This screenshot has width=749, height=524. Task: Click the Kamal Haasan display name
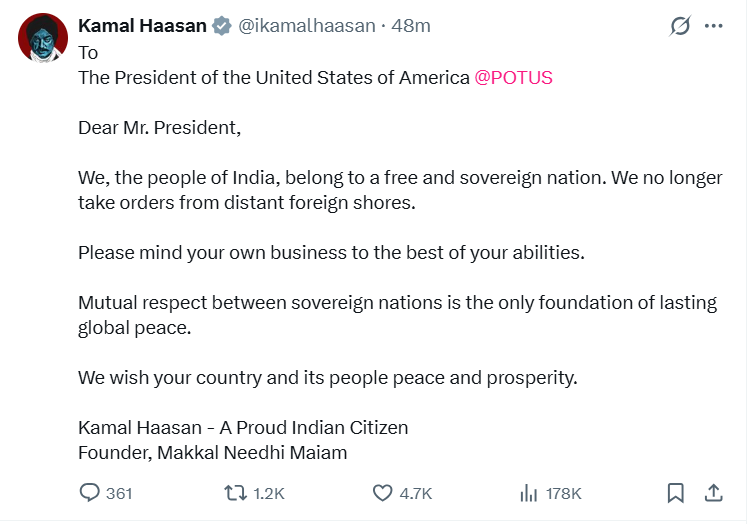point(143,26)
